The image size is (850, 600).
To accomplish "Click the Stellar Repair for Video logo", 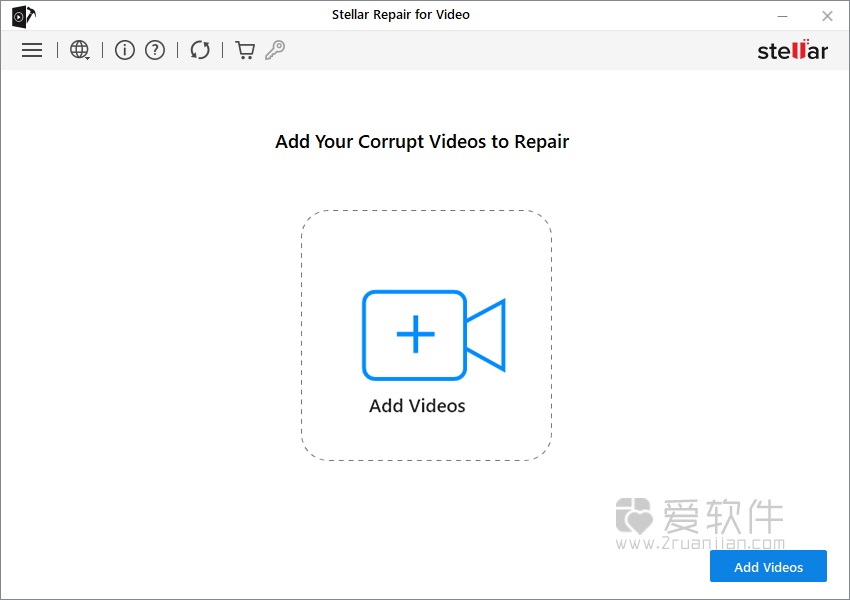I will click(20, 15).
